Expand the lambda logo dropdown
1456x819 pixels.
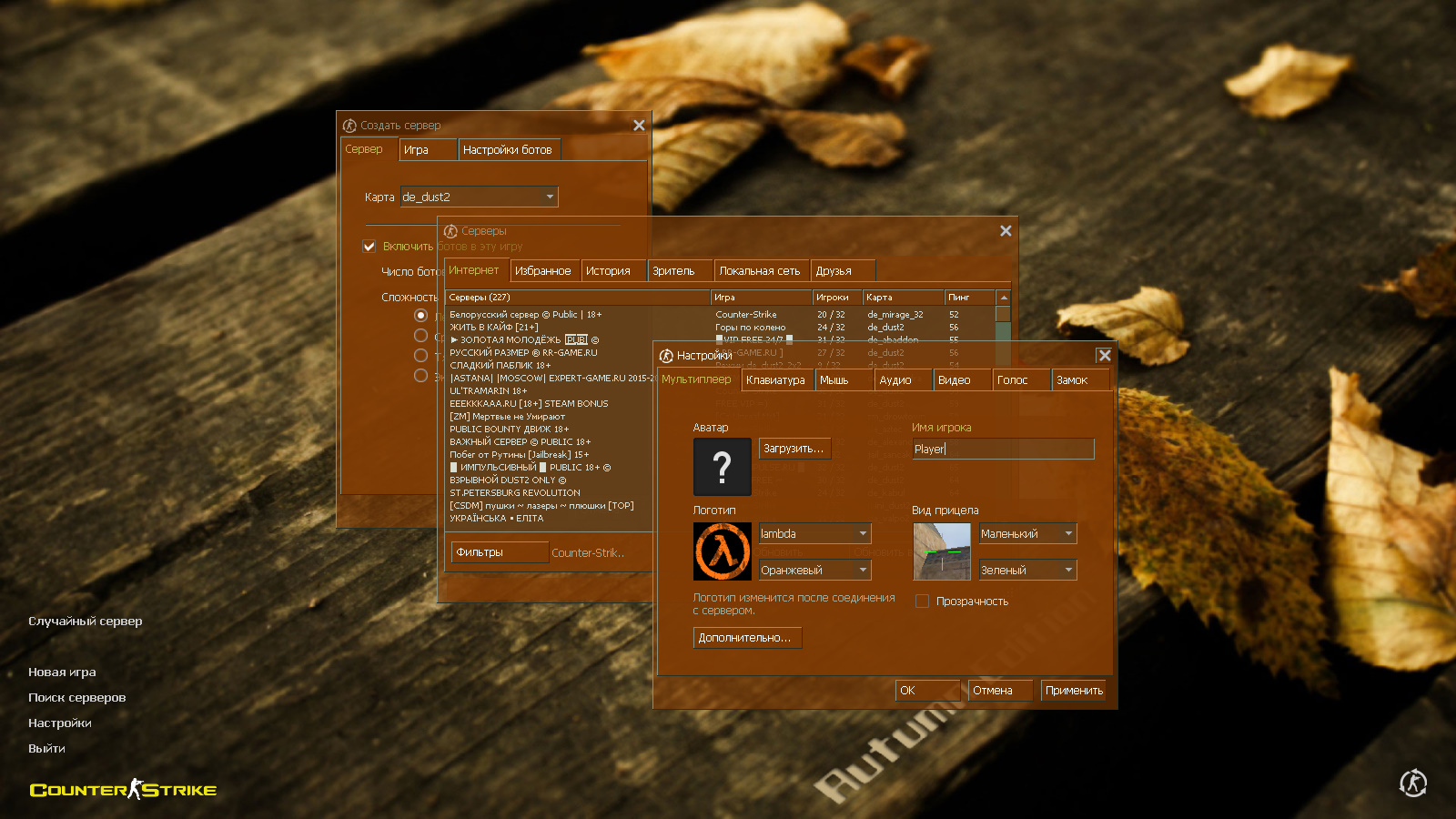pos(814,533)
